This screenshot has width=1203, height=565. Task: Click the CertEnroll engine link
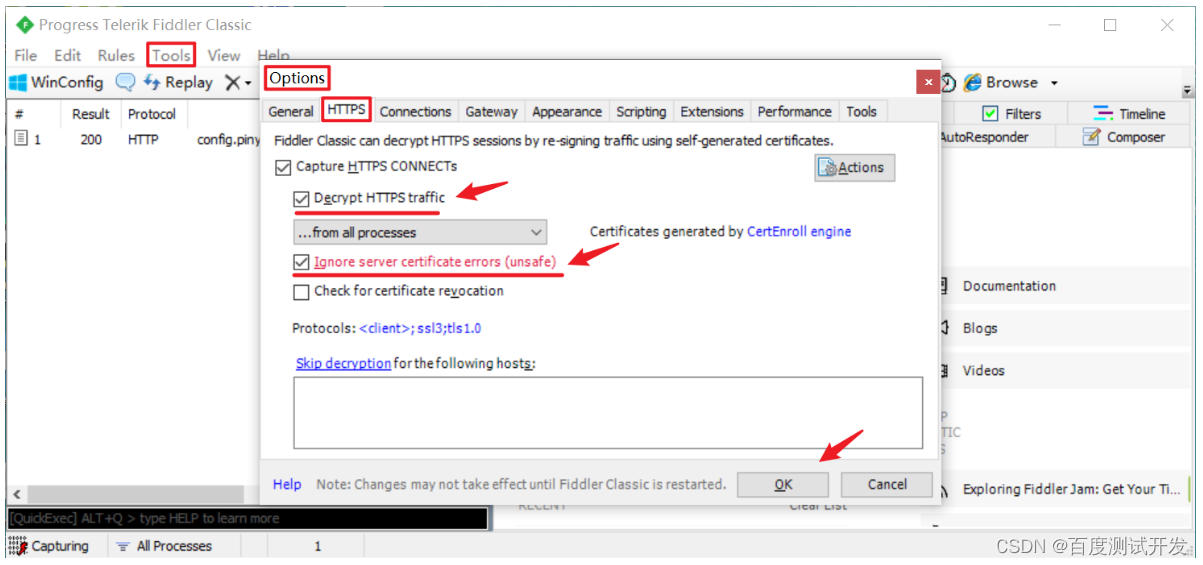coord(799,231)
